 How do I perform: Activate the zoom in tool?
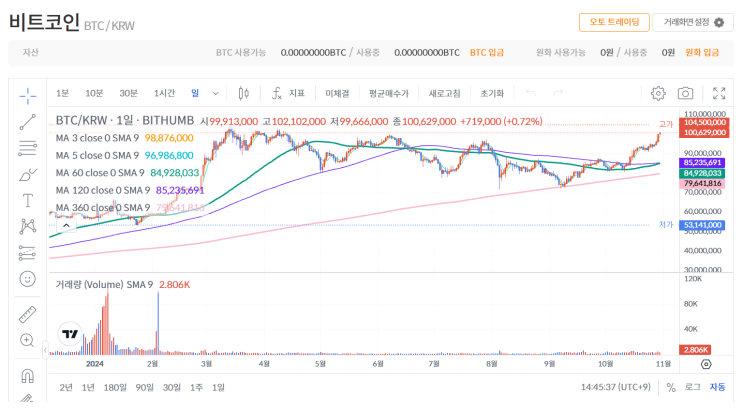coord(27,340)
